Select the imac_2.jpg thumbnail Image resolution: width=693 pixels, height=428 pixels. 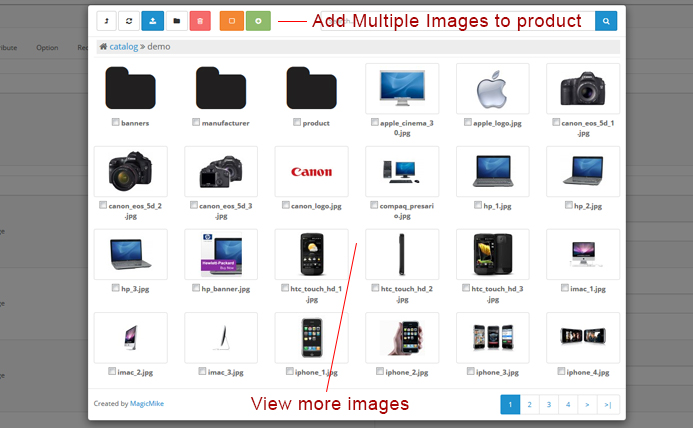131,338
